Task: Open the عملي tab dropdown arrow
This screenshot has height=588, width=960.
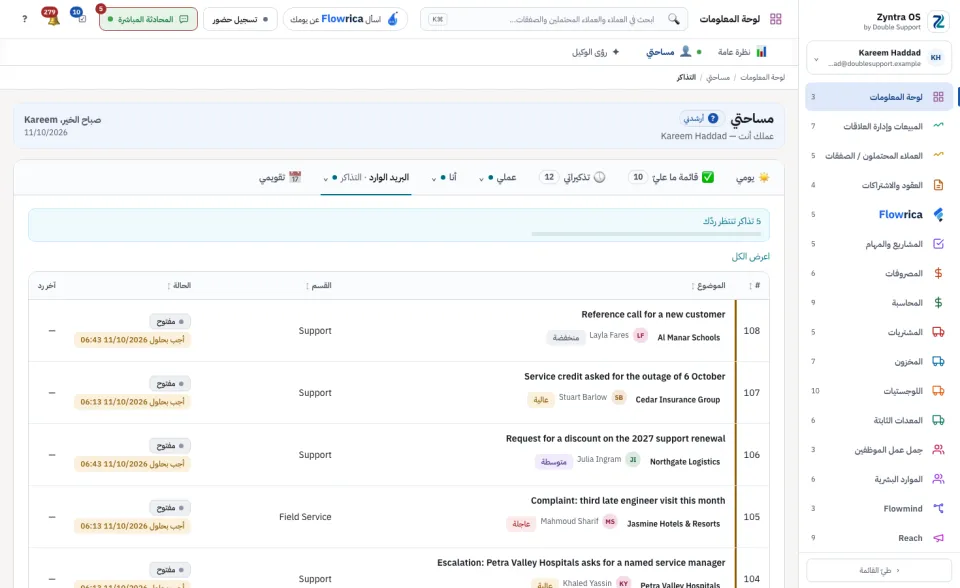Action: point(481,178)
